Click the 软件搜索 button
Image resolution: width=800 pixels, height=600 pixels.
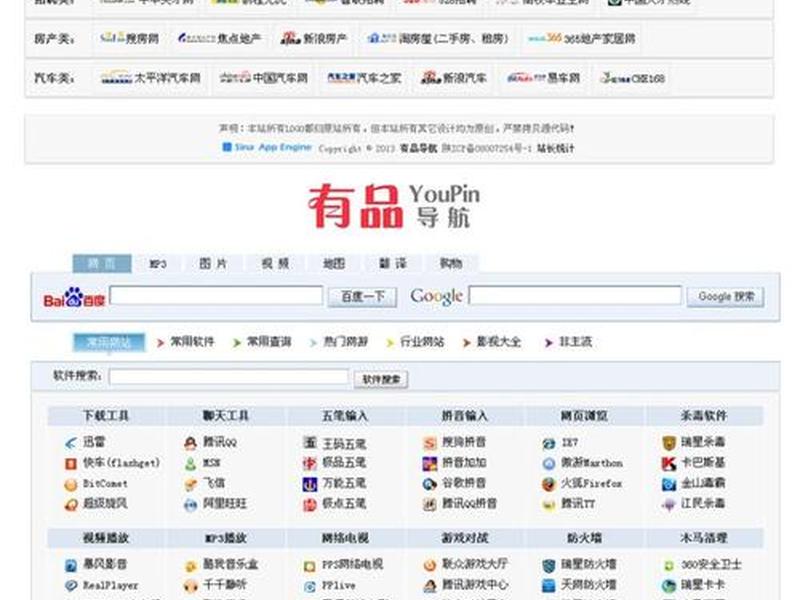pyautogui.click(x=381, y=379)
